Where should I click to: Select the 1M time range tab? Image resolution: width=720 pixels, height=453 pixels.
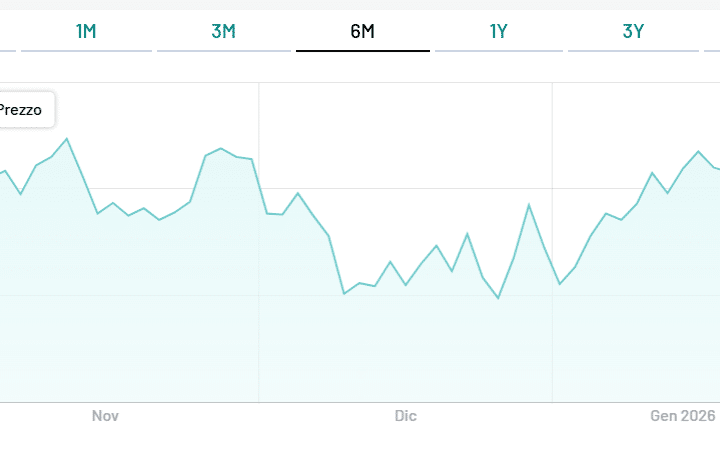pos(86,31)
